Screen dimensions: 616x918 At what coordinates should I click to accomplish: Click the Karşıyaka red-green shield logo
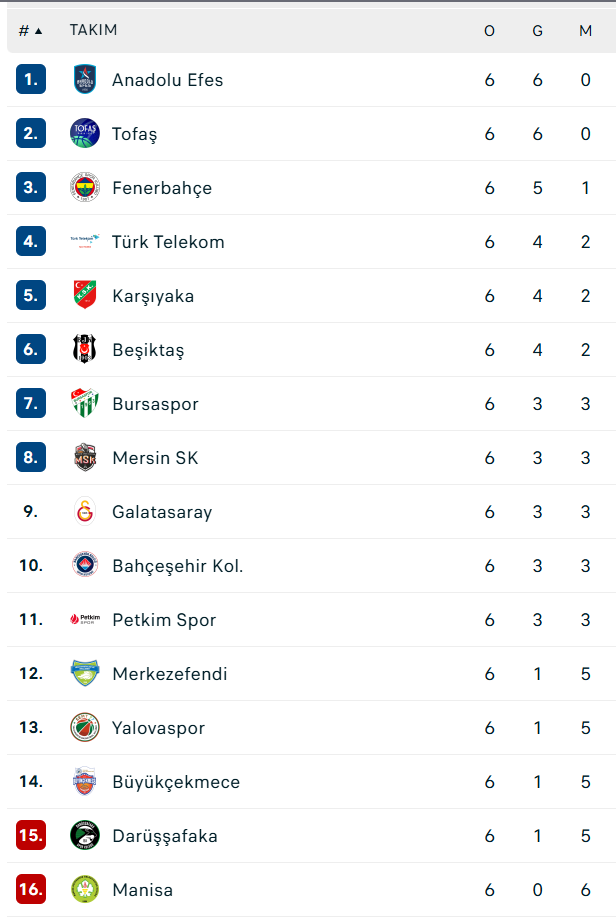point(85,295)
